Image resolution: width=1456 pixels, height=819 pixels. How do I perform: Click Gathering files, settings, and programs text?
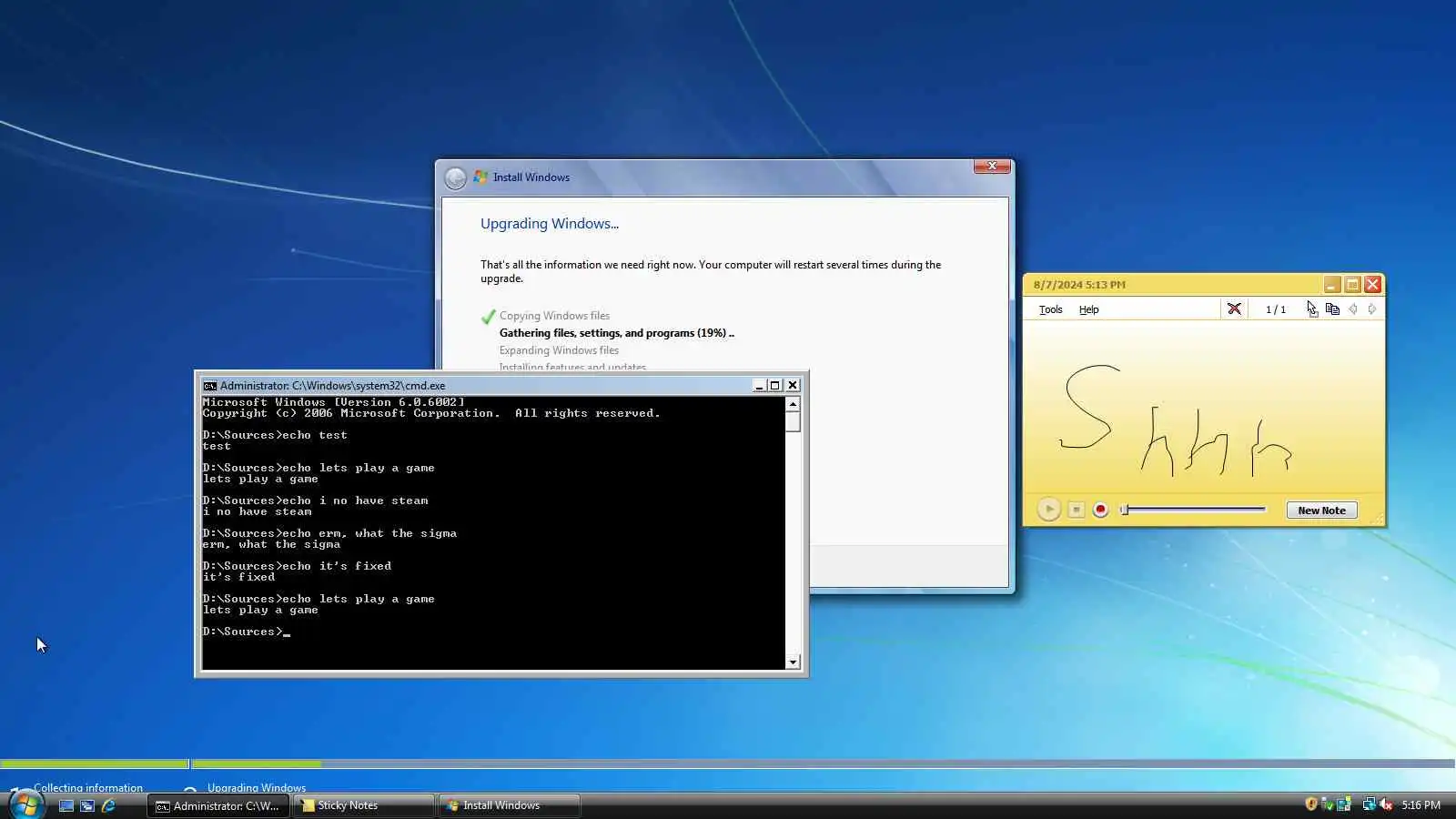pos(617,333)
